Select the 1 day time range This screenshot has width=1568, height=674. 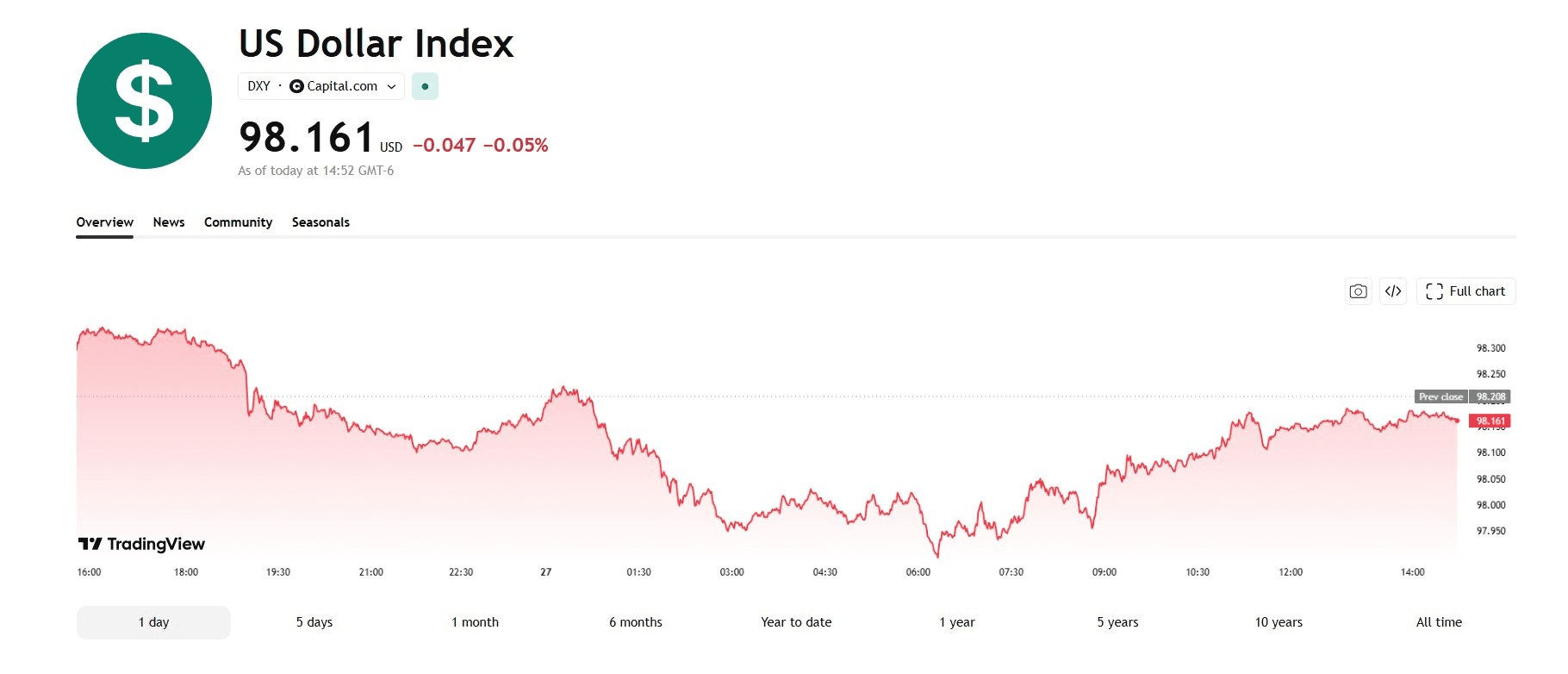[x=153, y=622]
